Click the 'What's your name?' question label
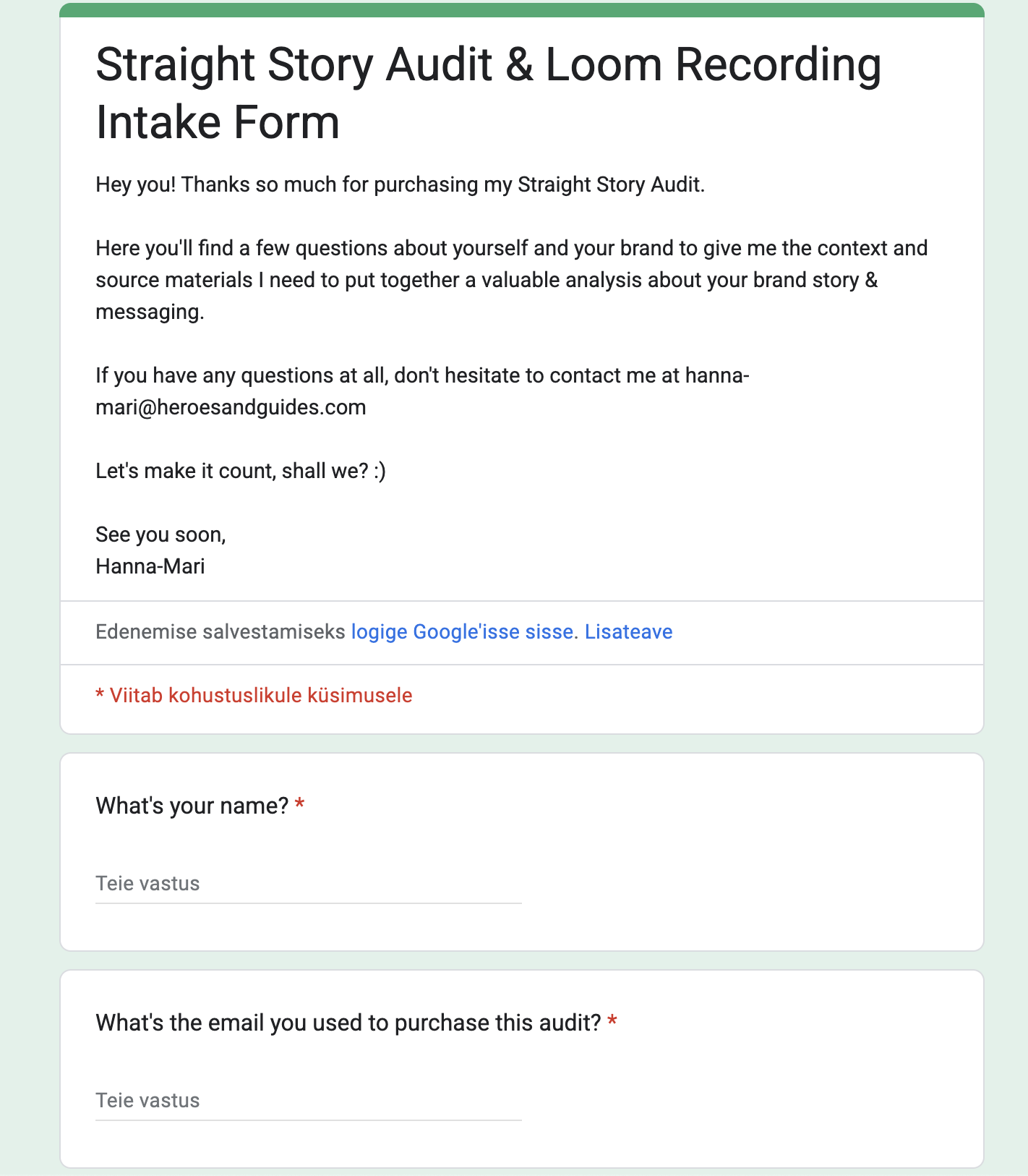Screen dimensions: 1028x1176 click(192, 806)
